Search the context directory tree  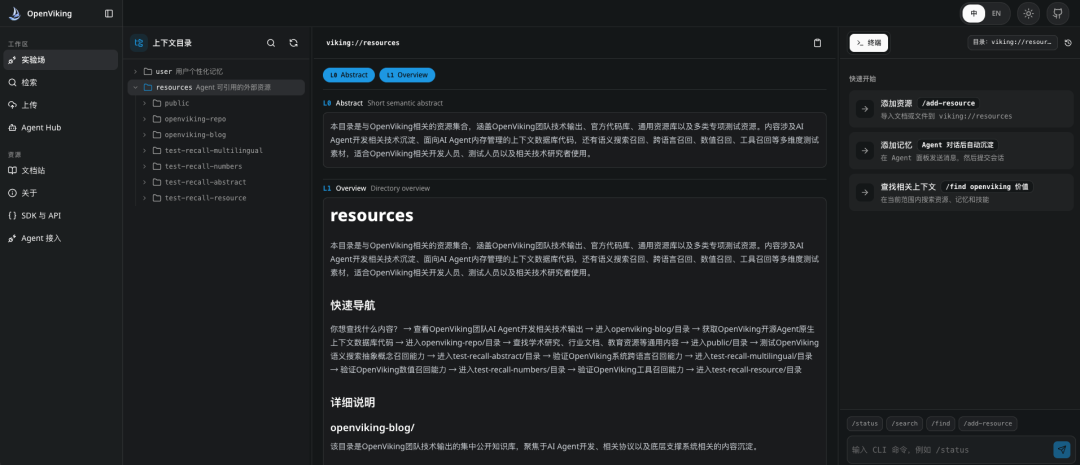tap(271, 43)
